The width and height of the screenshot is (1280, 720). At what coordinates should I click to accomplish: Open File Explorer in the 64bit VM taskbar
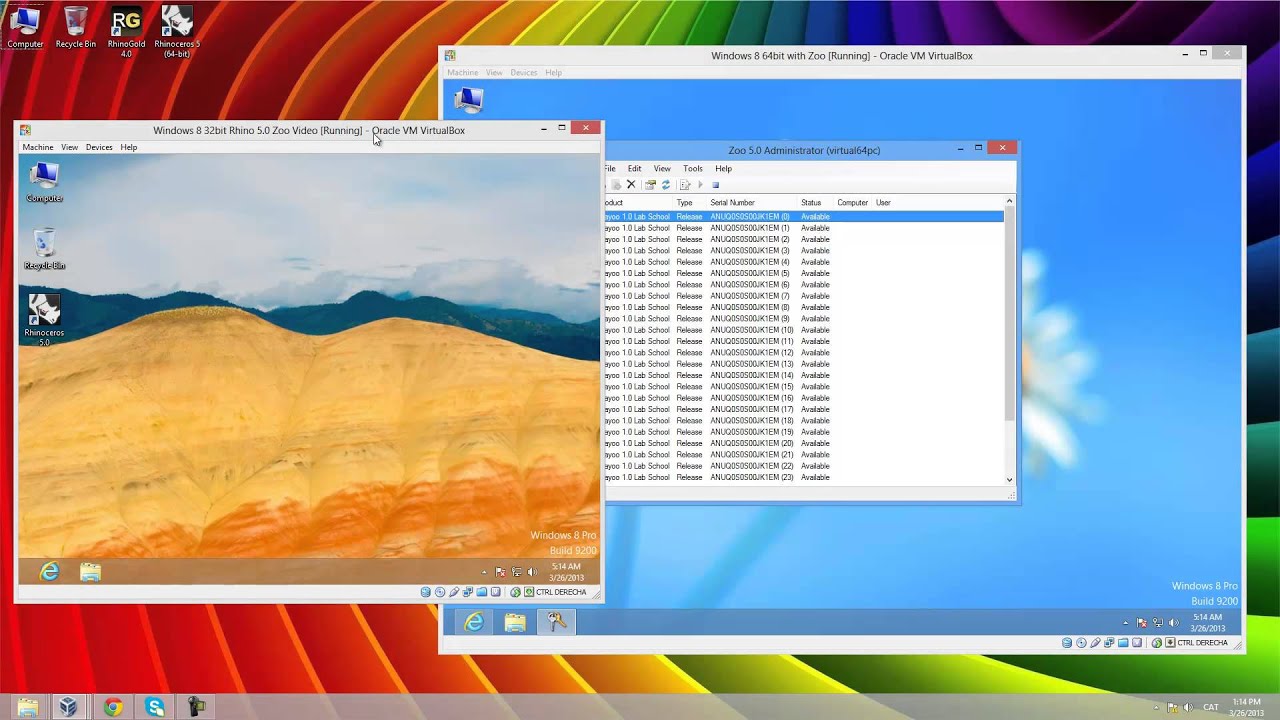click(515, 622)
